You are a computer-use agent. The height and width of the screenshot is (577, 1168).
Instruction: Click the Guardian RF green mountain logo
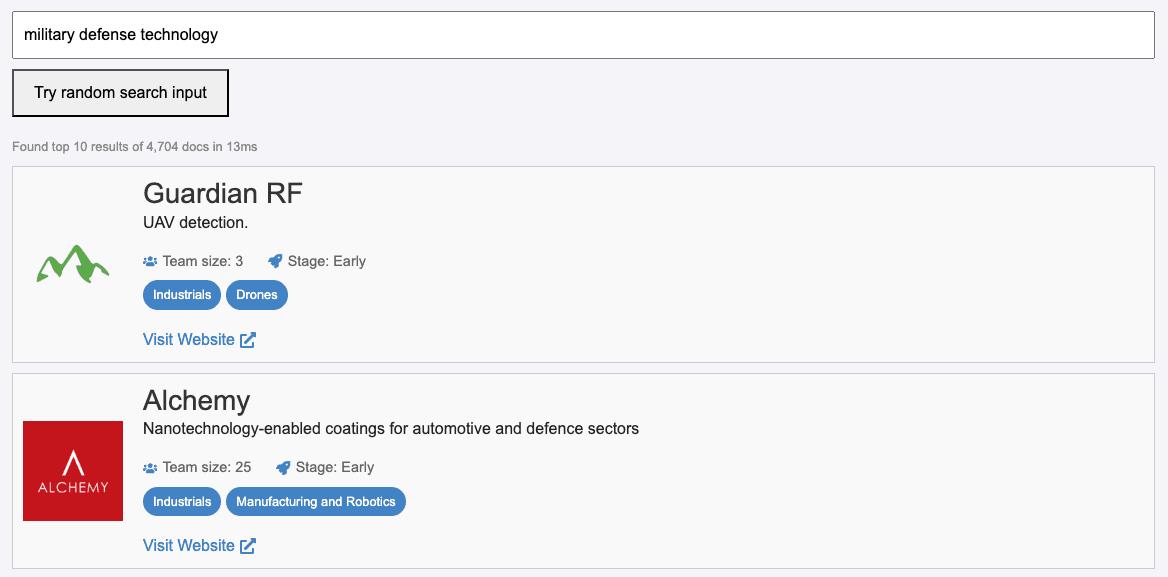[x=72, y=264]
